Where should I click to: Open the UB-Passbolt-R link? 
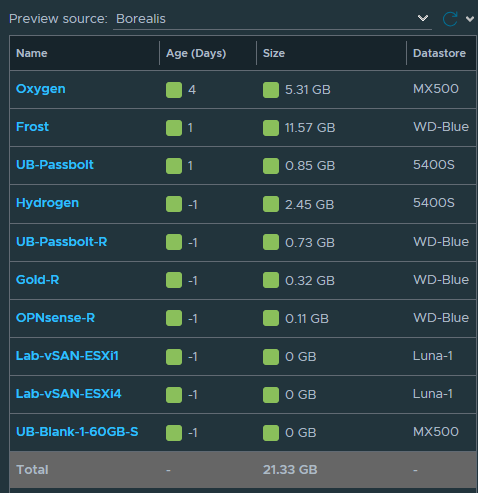[62, 242]
